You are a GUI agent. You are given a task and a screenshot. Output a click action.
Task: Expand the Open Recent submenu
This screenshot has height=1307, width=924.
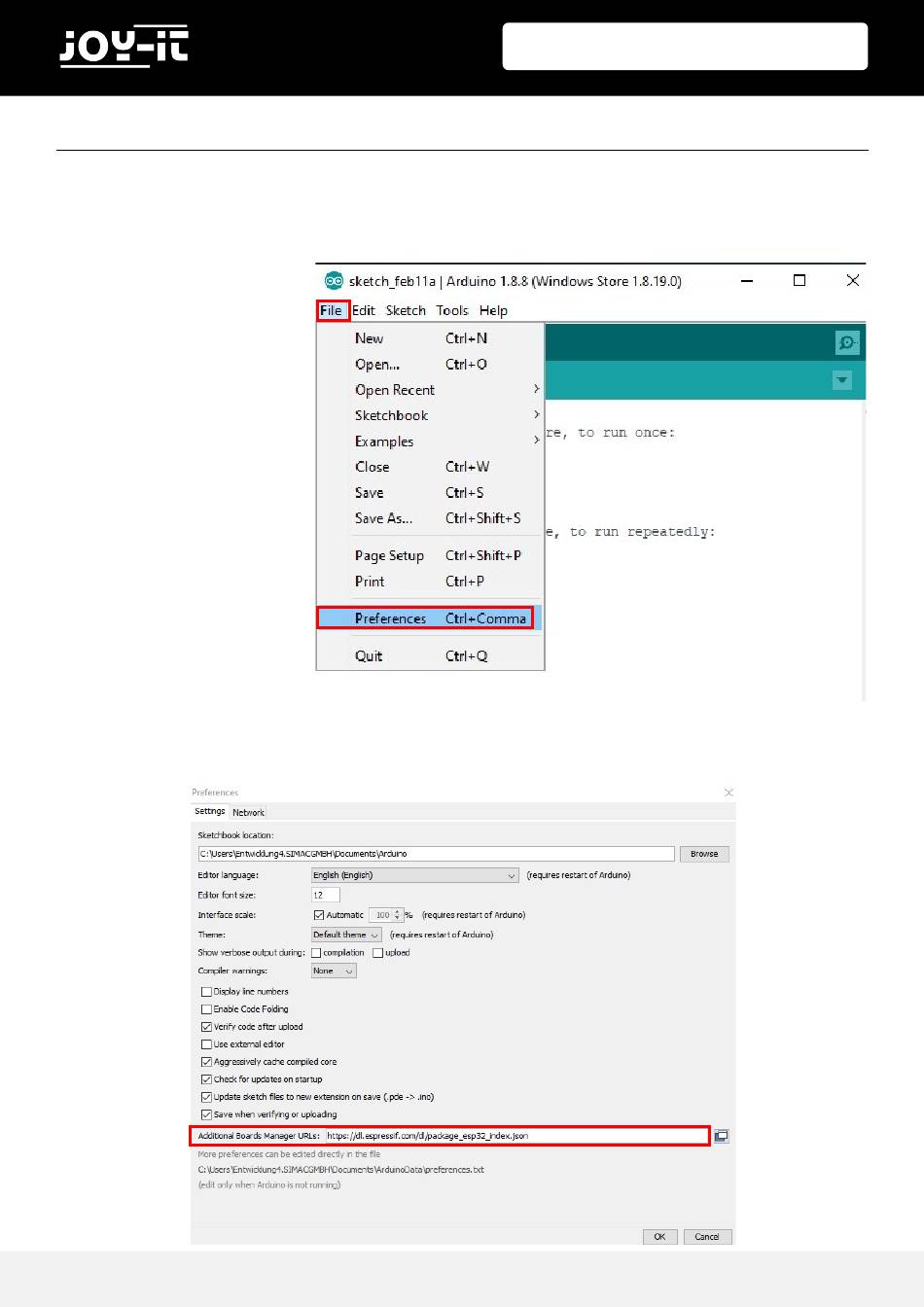(x=429, y=390)
